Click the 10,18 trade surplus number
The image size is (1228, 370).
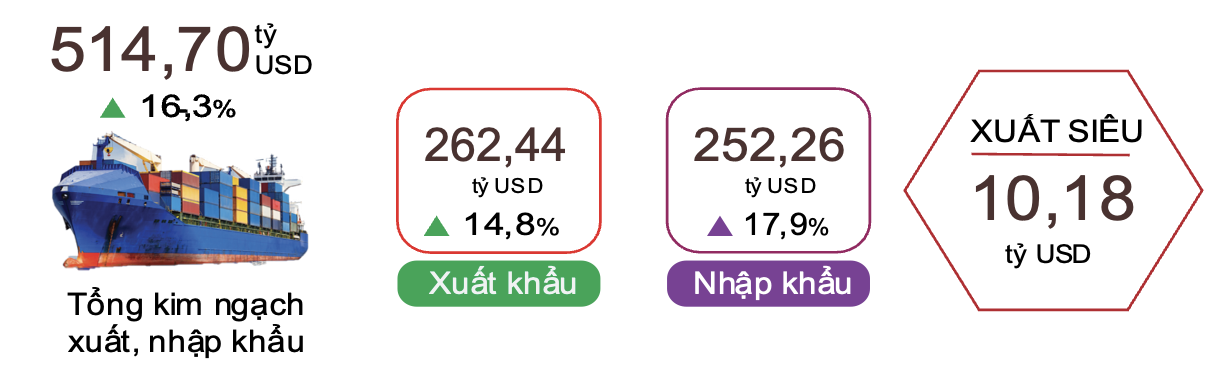[1054, 197]
